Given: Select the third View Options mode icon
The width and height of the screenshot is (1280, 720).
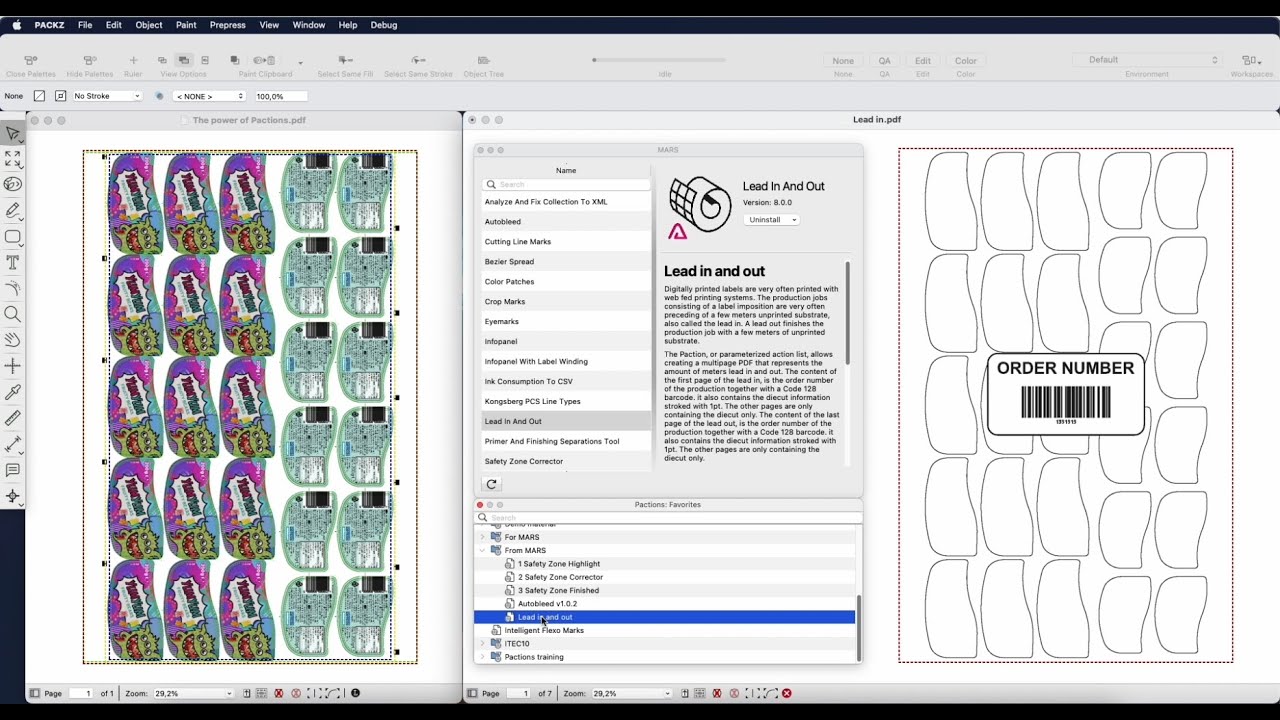Looking at the screenshot, I should (205, 61).
